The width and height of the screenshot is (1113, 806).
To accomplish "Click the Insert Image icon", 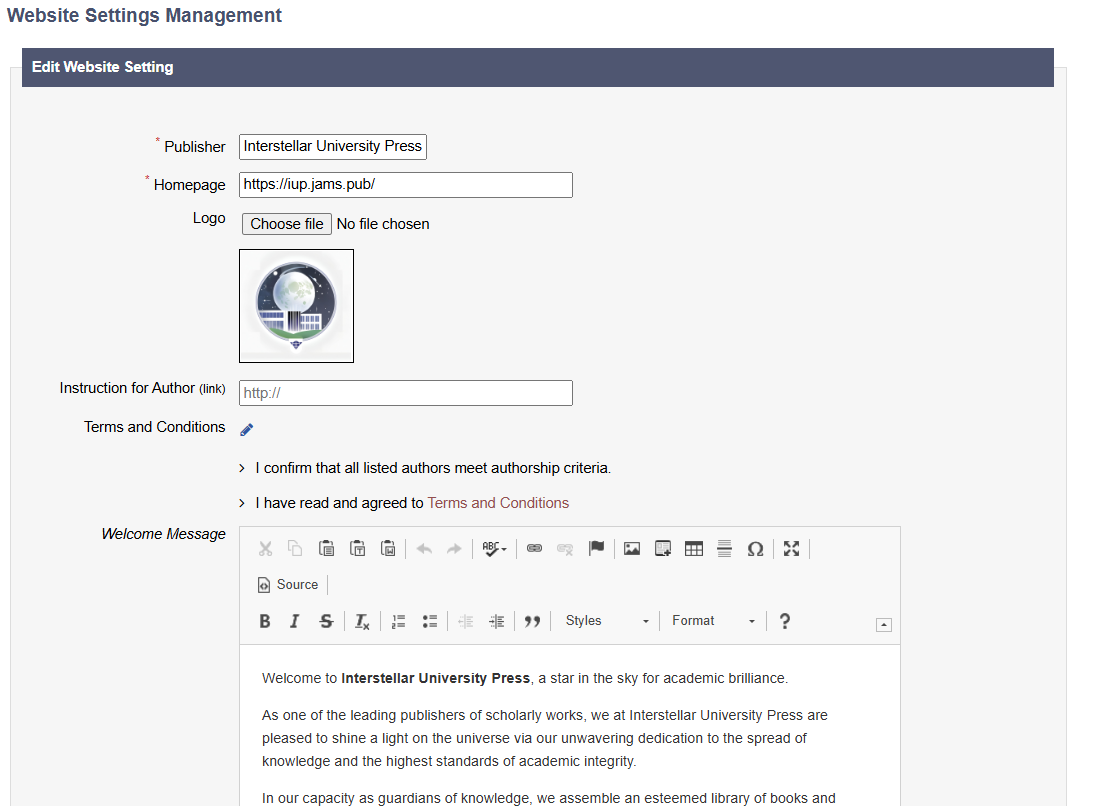I will (x=632, y=548).
